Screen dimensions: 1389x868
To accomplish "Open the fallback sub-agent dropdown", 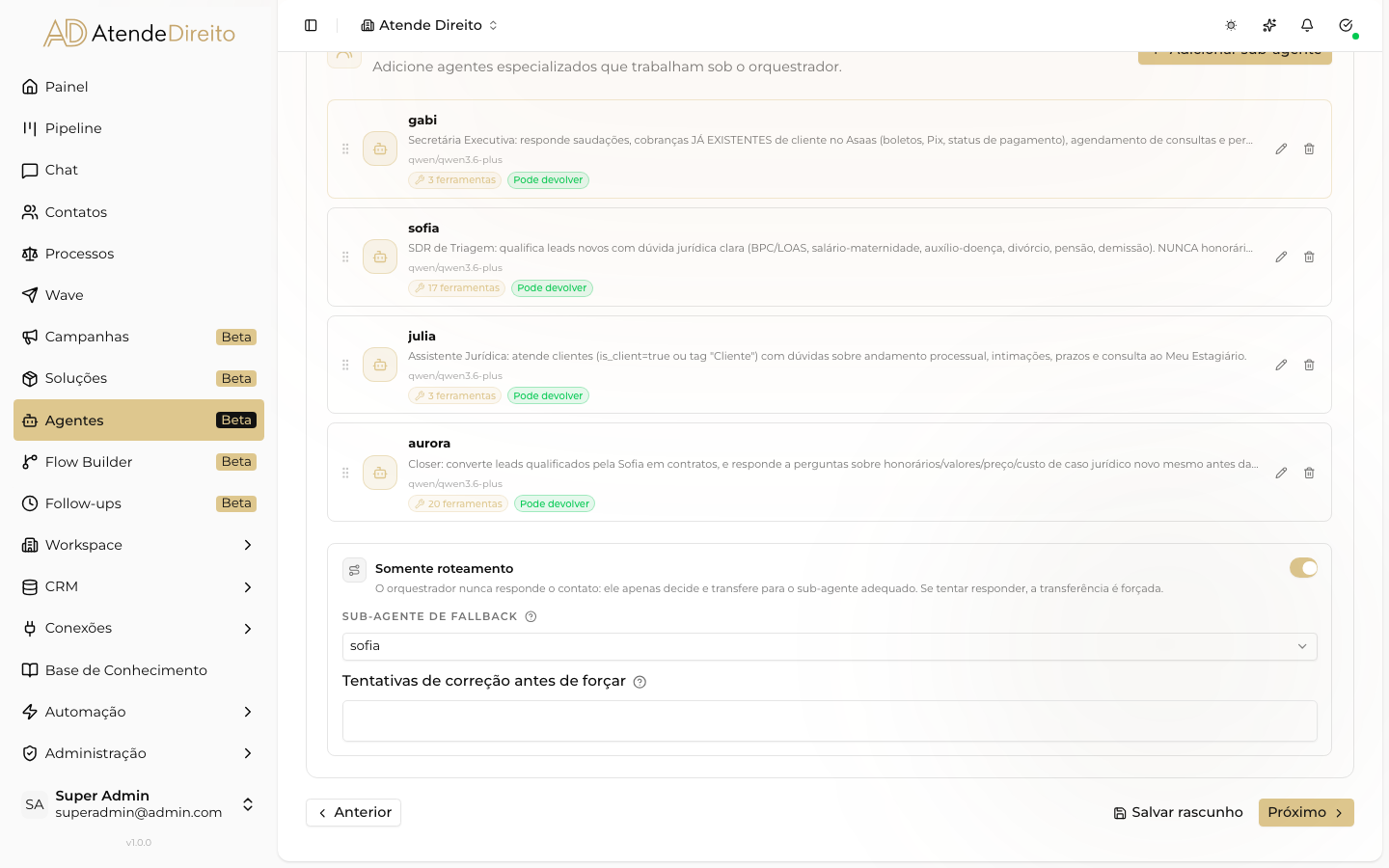I will pyautogui.click(x=830, y=647).
